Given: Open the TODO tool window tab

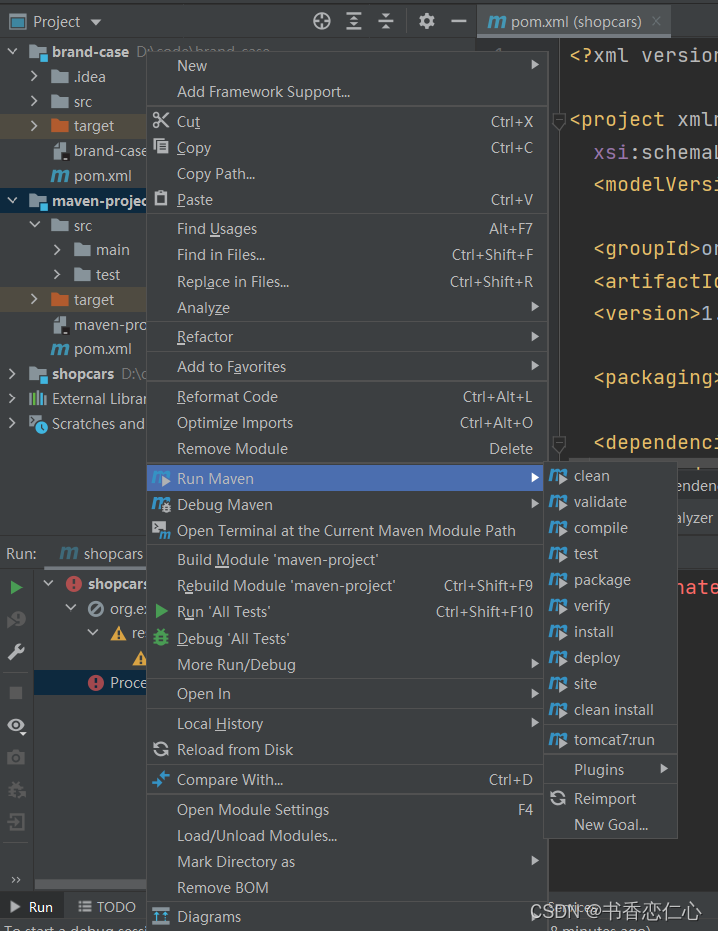Looking at the screenshot, I should click(107, 907).
